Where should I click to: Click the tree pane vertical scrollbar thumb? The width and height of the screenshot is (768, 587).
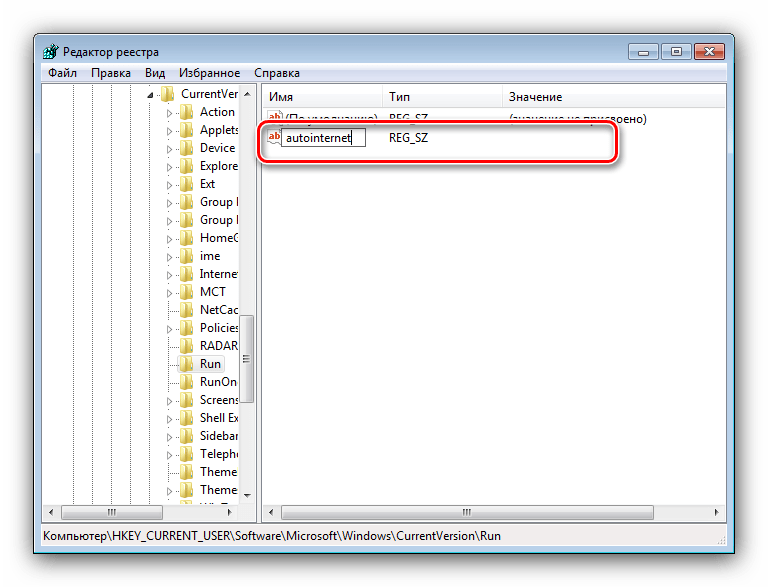click(247, 359)
